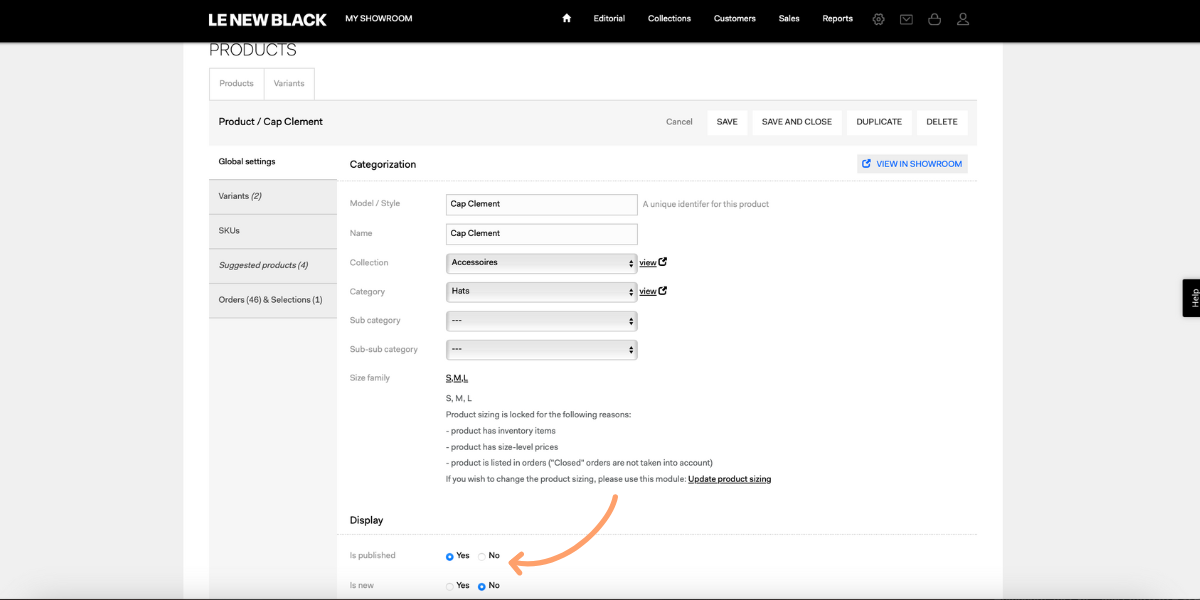Screen dimensions: 1200x600
Task: Open the Sub-sub category dropdown
Action: (541, 350)
